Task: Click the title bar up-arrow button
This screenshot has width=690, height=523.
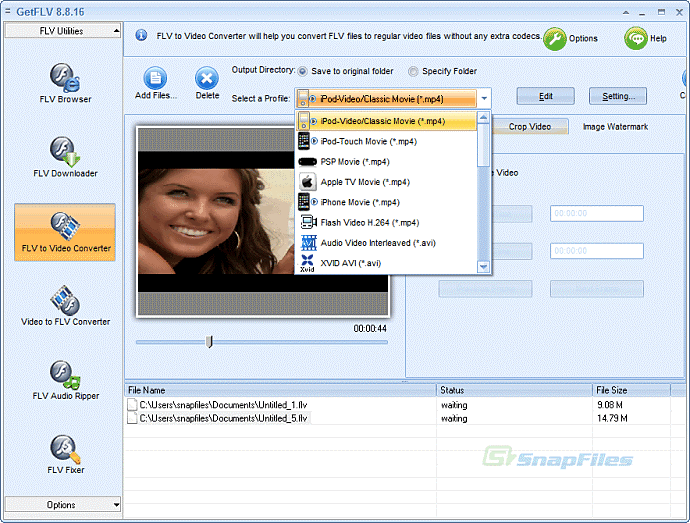Action: (626, 13)
